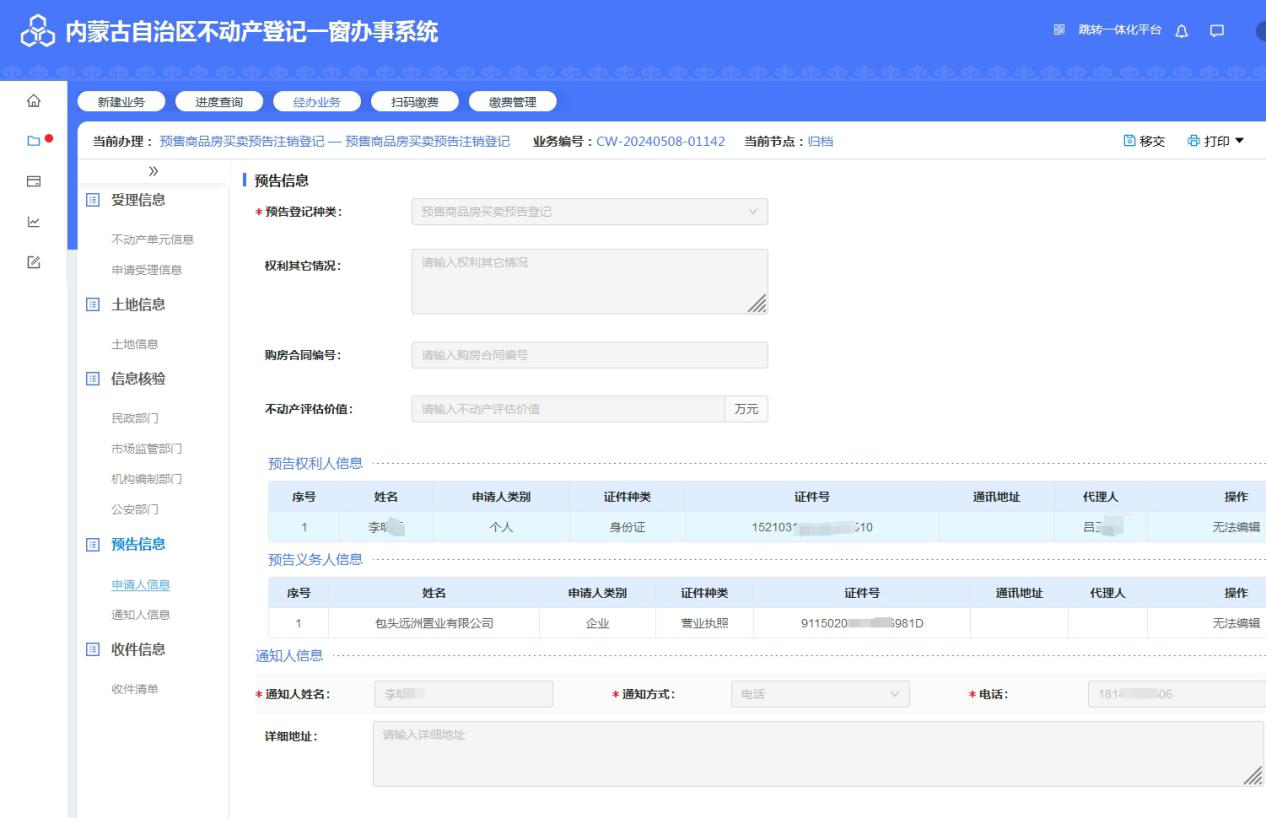Click the 预告信息 section list icon

[x=94, y=544]
